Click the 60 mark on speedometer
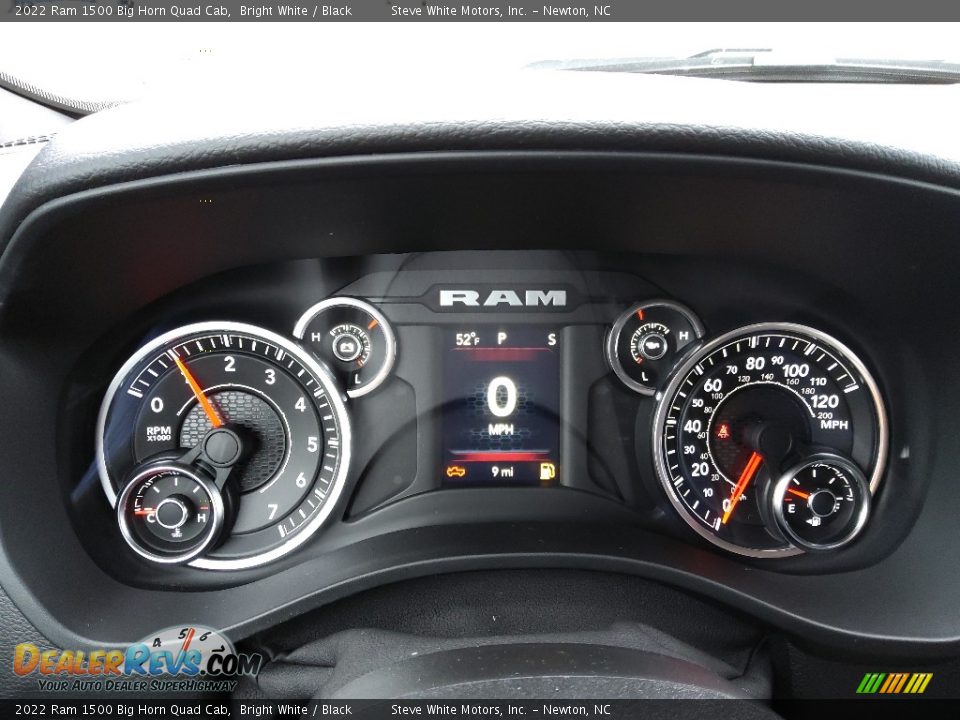Viewport: 960px width, 720px height. [x=712, y=385]
